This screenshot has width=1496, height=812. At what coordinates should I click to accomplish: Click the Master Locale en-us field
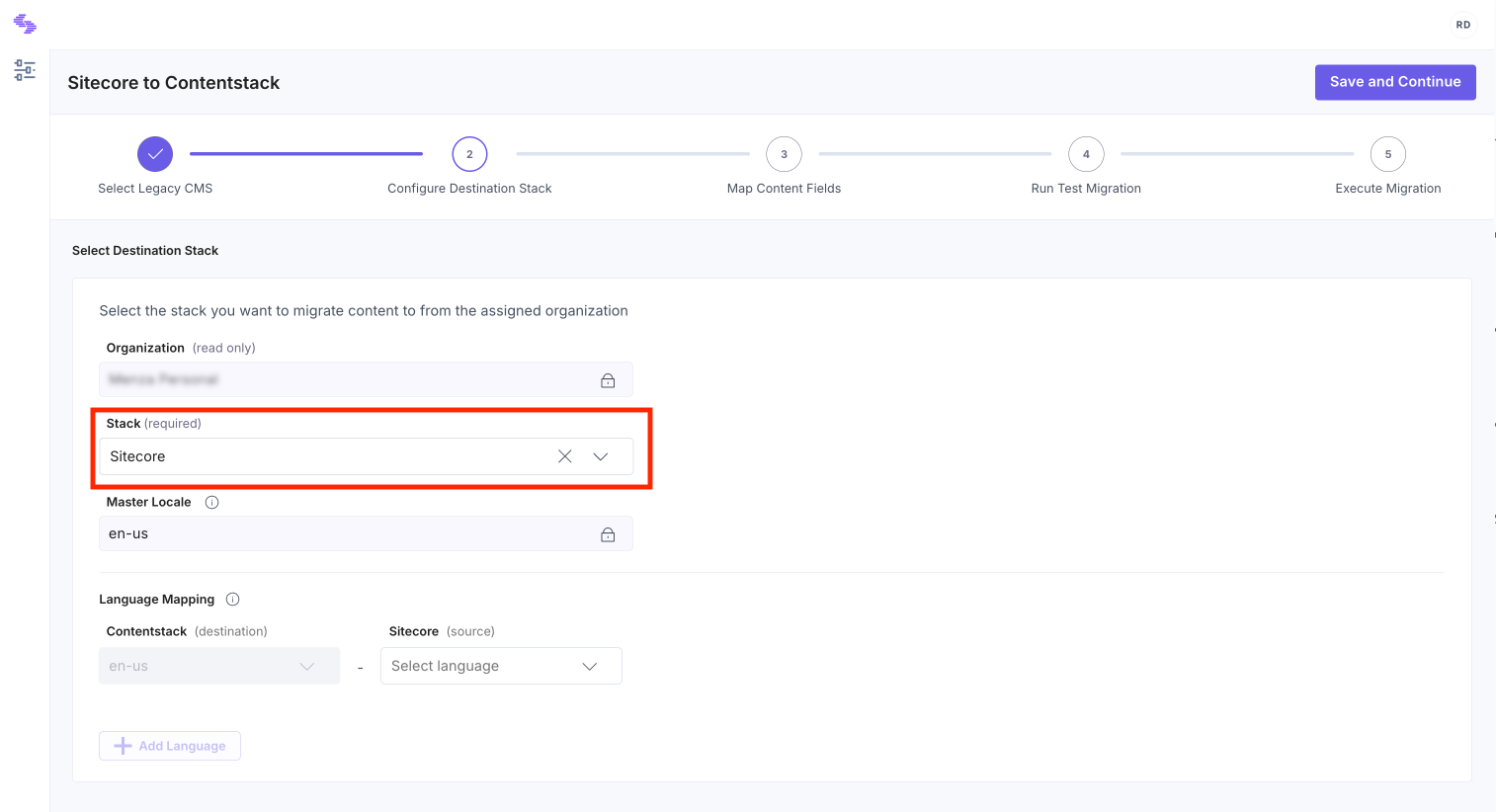(366, 533)
